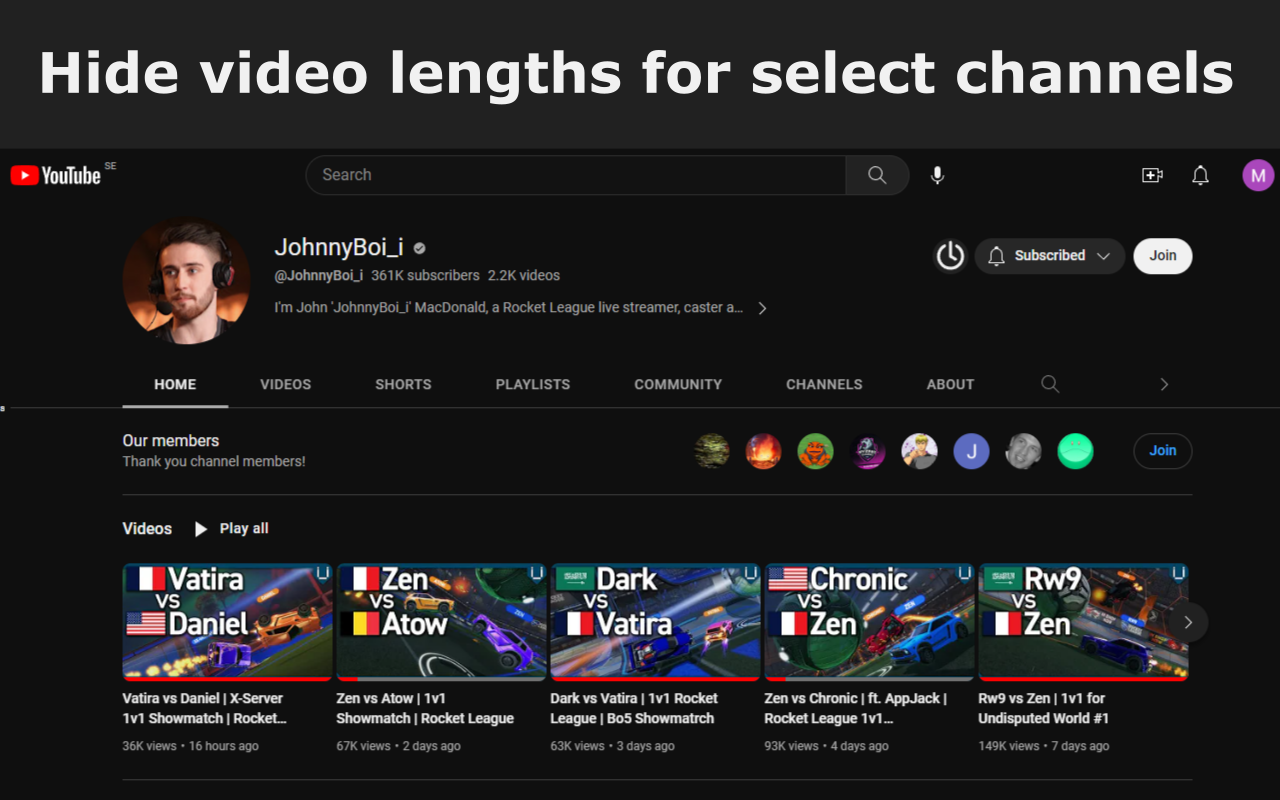This screenshot has width=1280, height=800.
Task: Open the Rw9 vs Zen thumbnail
Action: (x=1084, y=622)
